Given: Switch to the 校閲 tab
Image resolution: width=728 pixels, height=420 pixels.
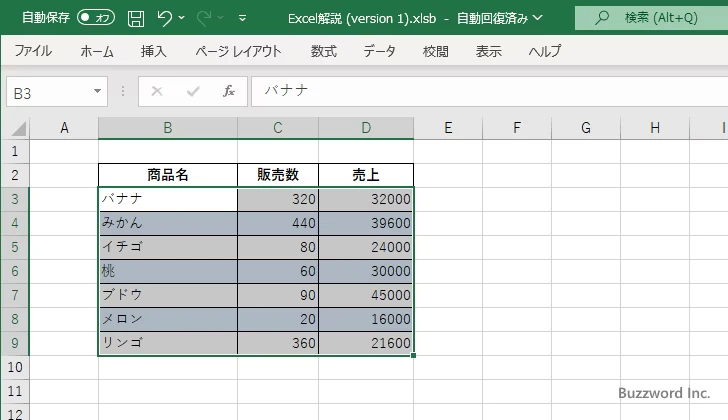Looking at the screenshot, I should point(436,51).
